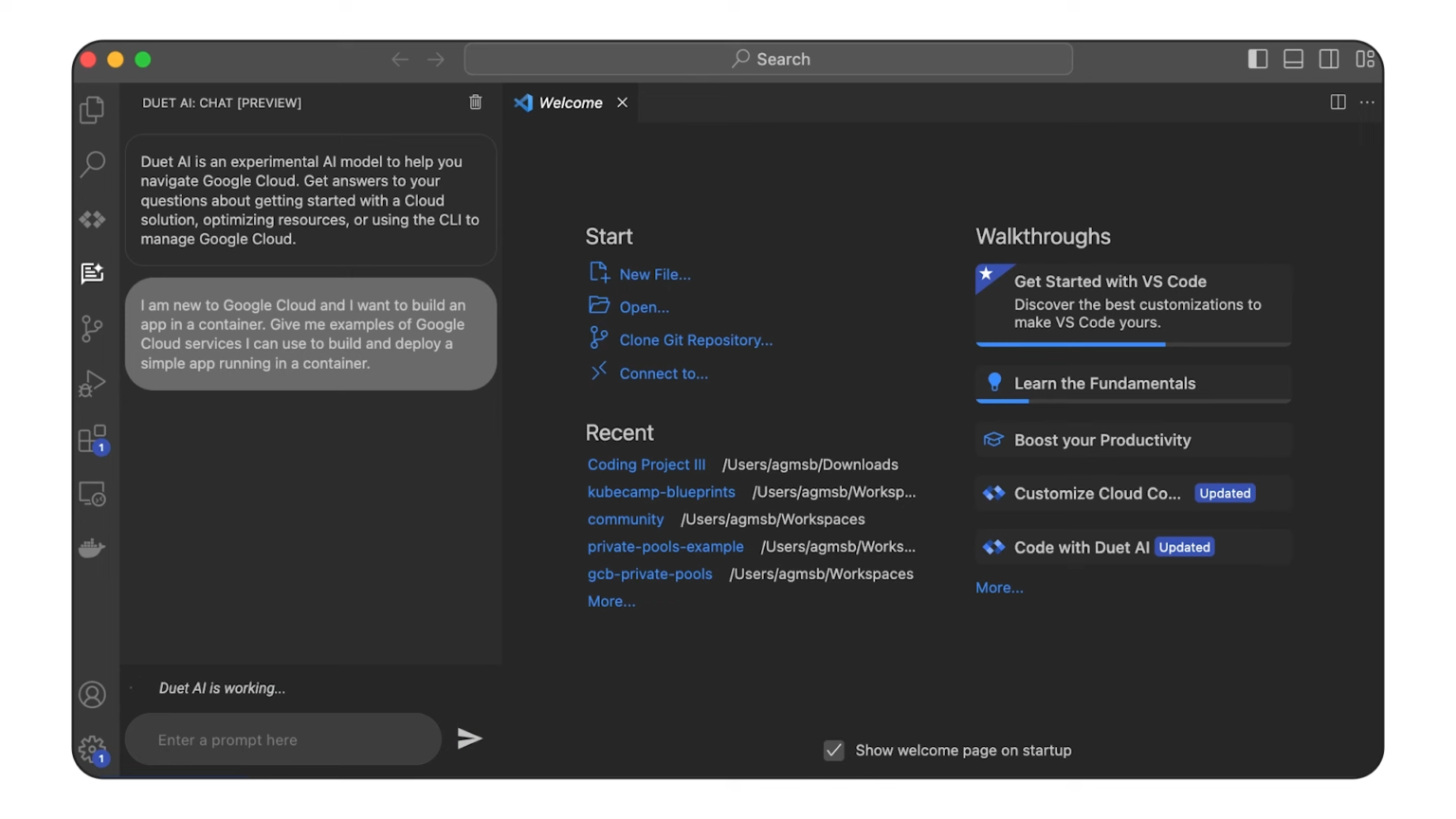Uncheck Show welcome page on startup

[834, 751]
